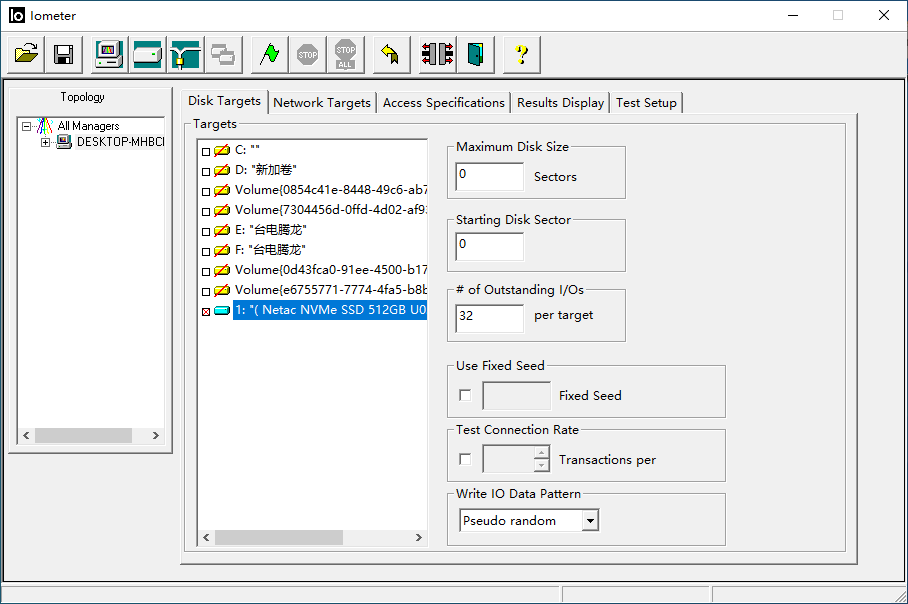Save test configuration floppy icon
The image size is (908, 604).
pos(64,54)
